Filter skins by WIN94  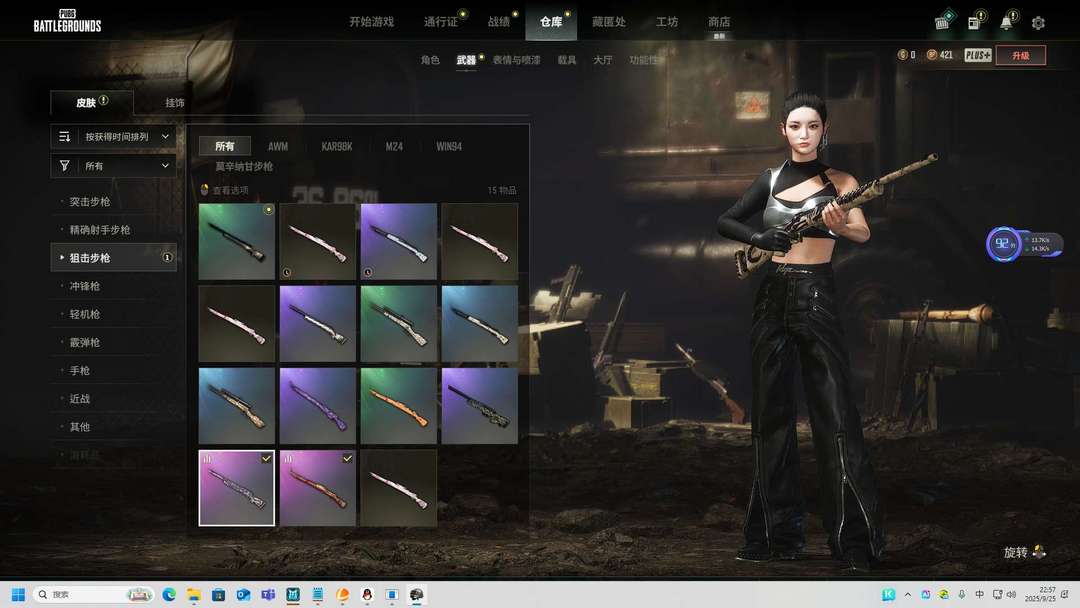pyautogui.click(x=449, y=146)
